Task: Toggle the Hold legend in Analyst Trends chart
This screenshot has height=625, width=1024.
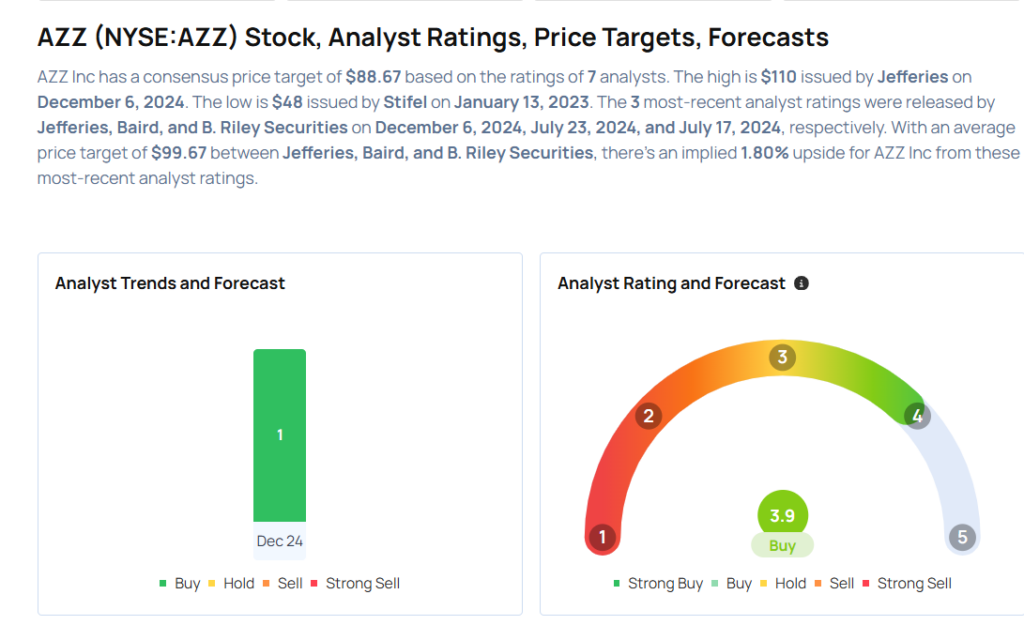Action: (231, 583)
